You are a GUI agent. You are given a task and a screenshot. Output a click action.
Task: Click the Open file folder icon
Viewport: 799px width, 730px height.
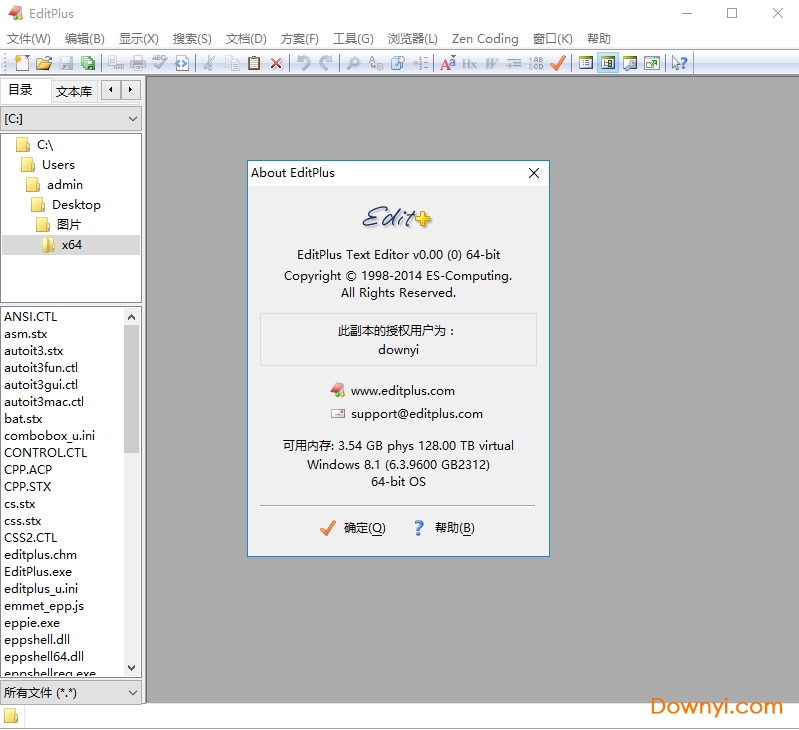pos(44,63)
